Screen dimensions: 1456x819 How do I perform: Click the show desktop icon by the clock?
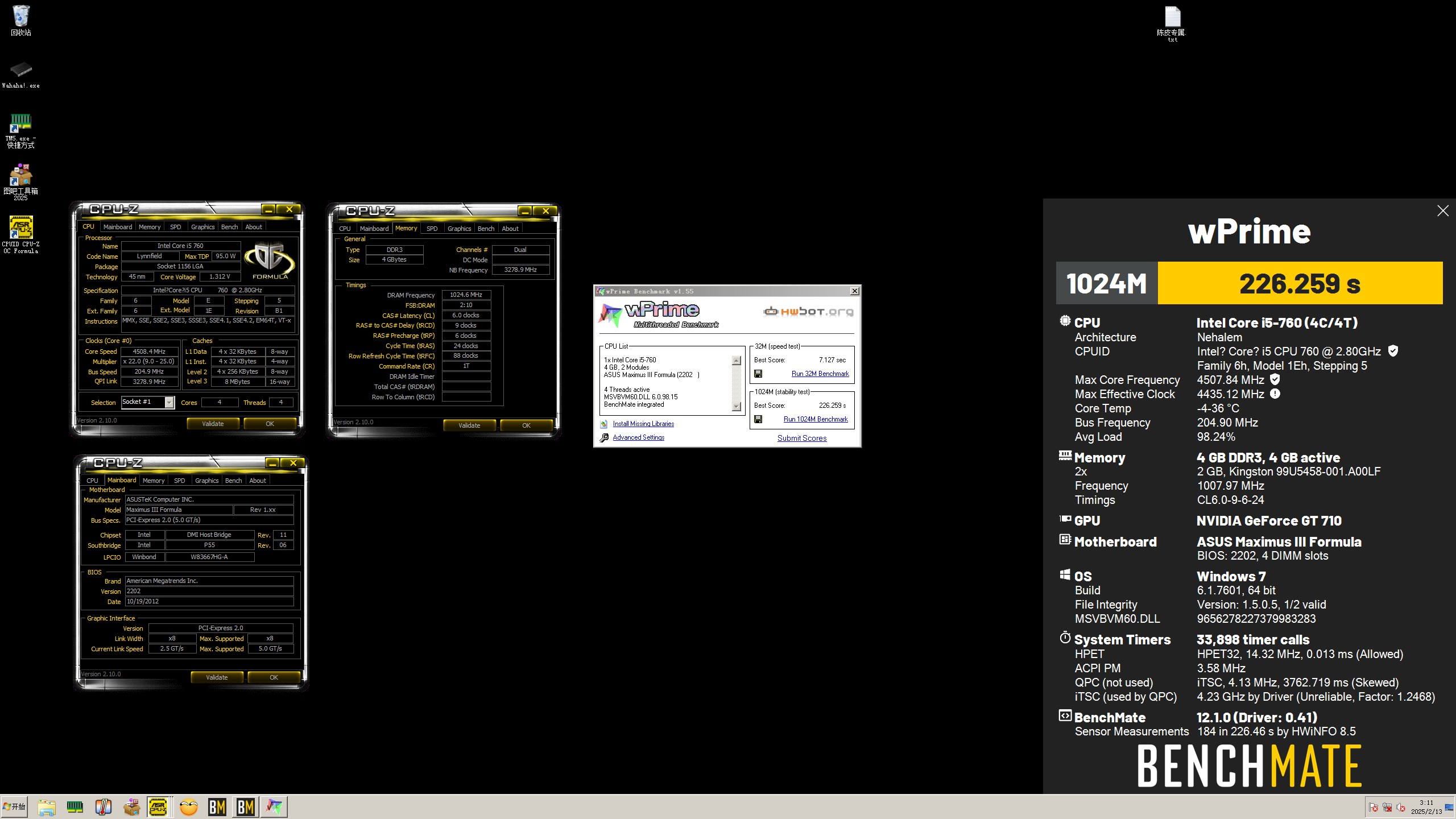click(1449, 808)
